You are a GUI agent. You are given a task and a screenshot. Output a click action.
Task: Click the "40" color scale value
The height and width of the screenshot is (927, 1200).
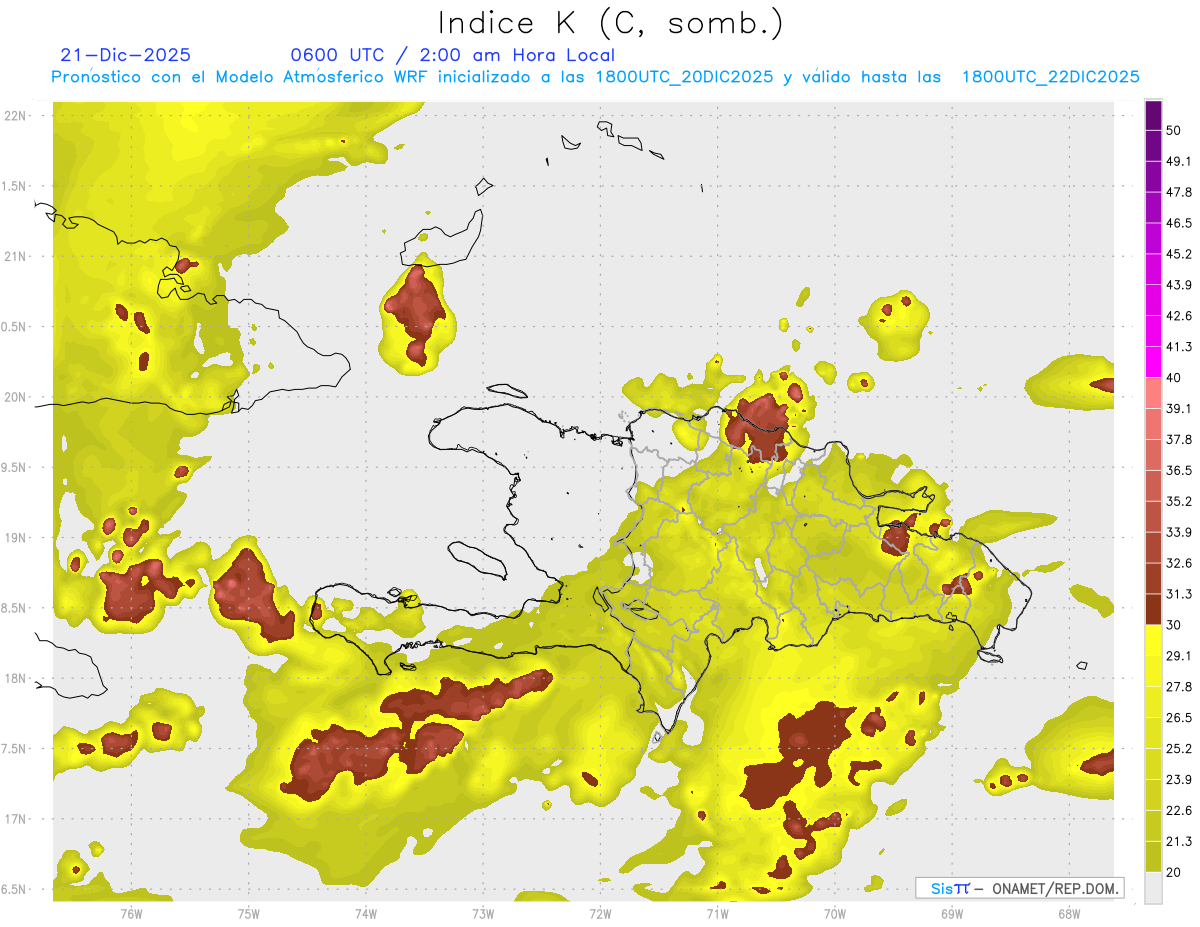[1174, 378]
